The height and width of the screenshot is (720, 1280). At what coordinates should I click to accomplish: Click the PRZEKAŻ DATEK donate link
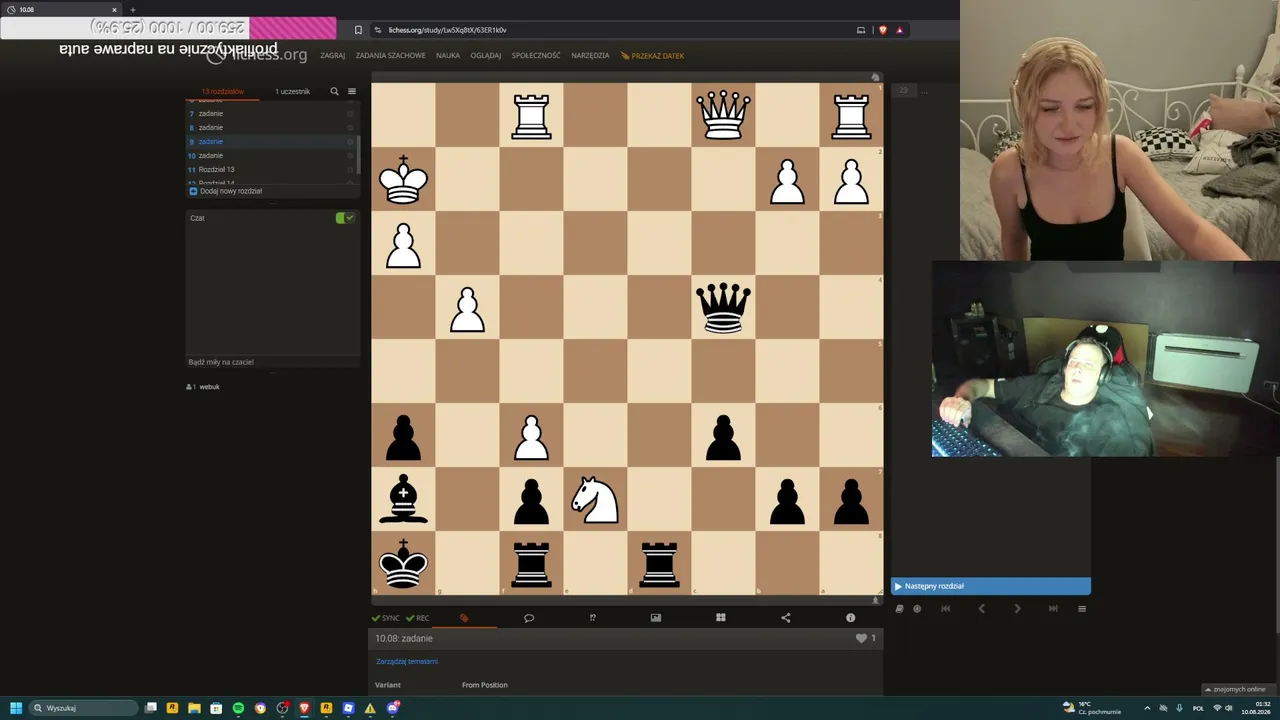point(652,56)
